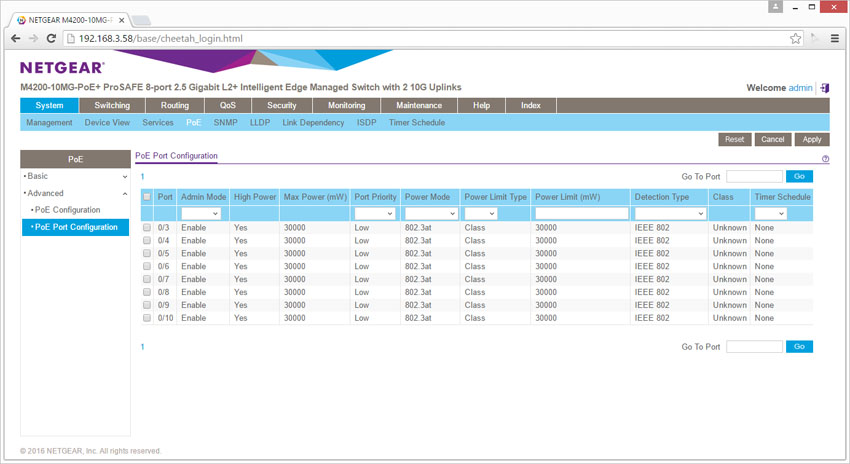Go to the Services submenu

click(x=158, y=123)
